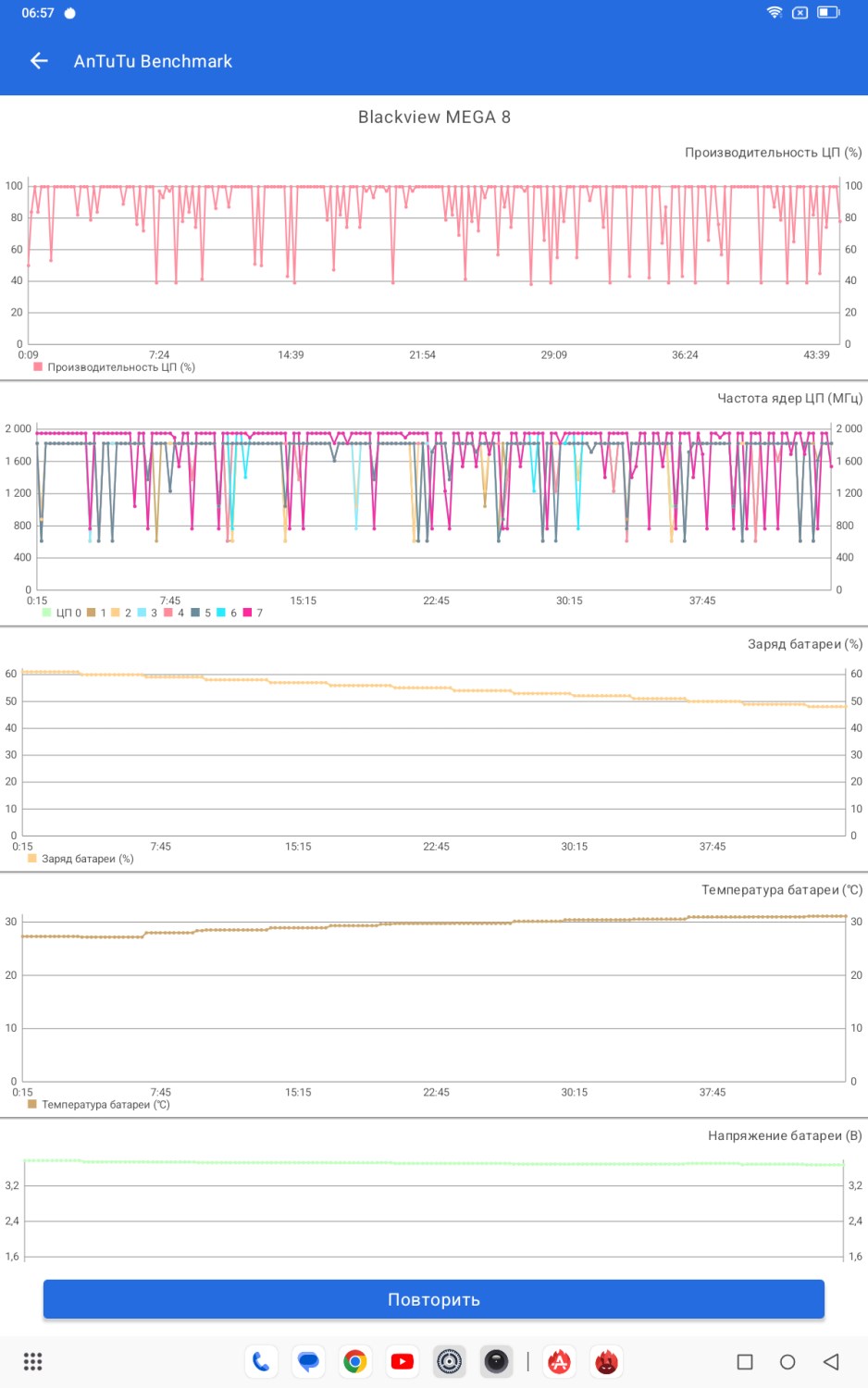Image resolution: width=868 pixels, height=1388 pixels.
Task: Select the Заряд батареи (%) chart title
Action: pos(805,644)
